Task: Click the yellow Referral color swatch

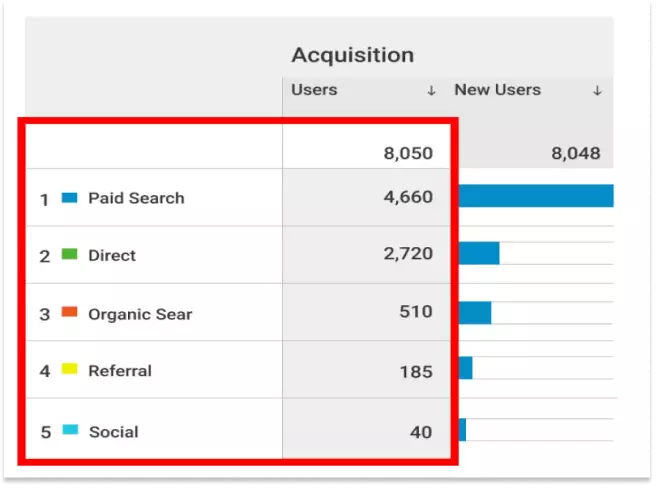Action: 69,369
